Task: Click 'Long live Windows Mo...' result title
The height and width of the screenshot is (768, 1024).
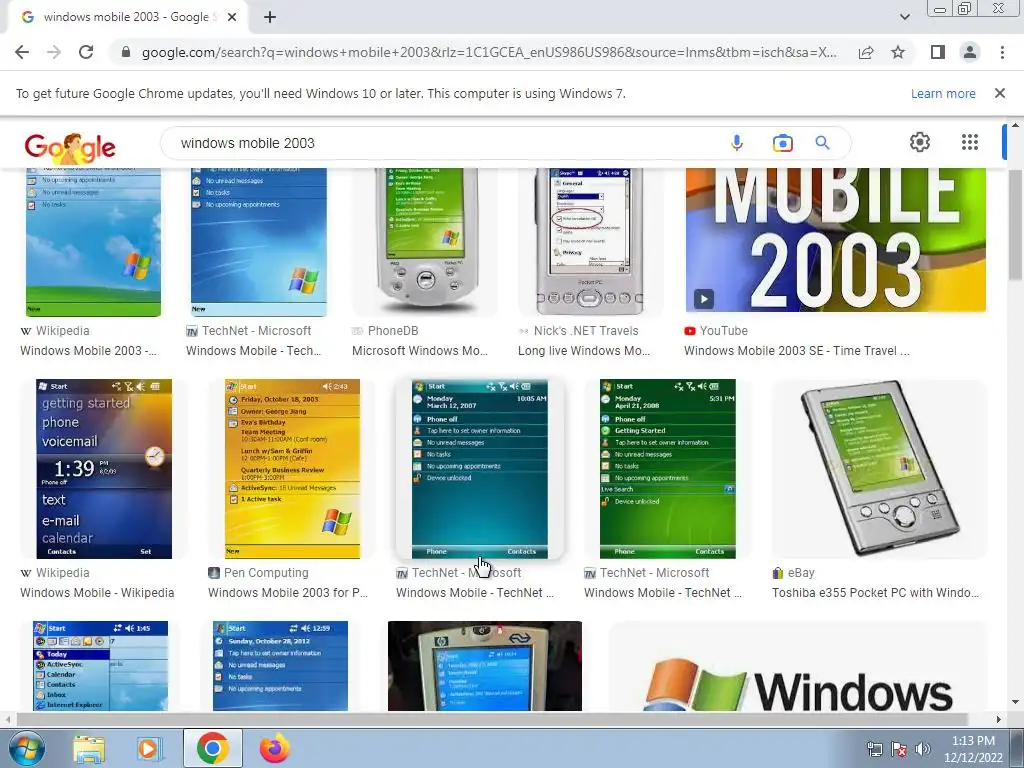Action: click(584, 351)
